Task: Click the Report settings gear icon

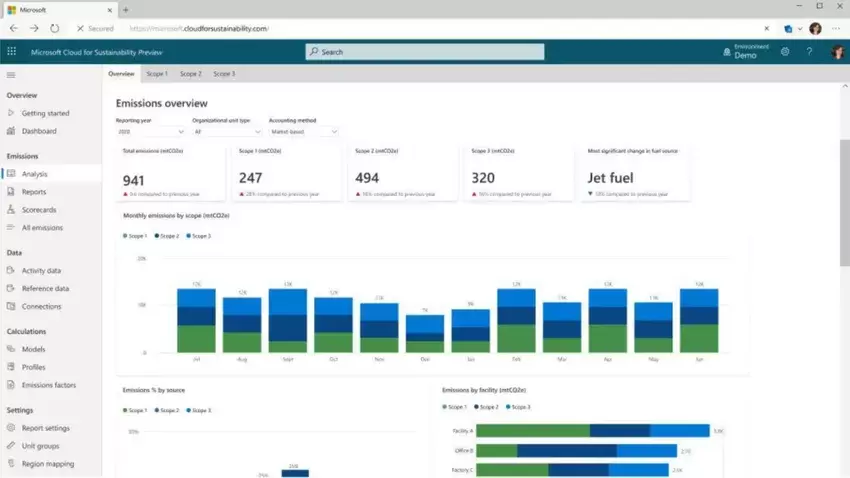Action: click(x=11, y=428)
